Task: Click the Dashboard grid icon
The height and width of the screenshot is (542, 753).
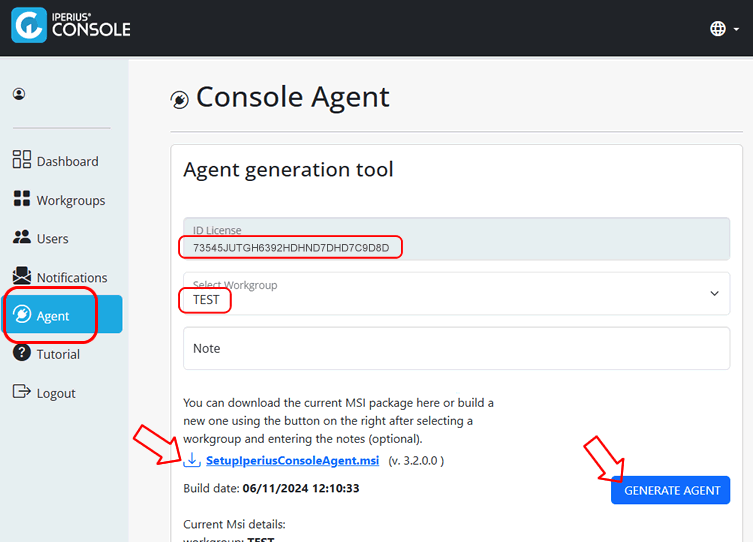Action: point(22,159)
